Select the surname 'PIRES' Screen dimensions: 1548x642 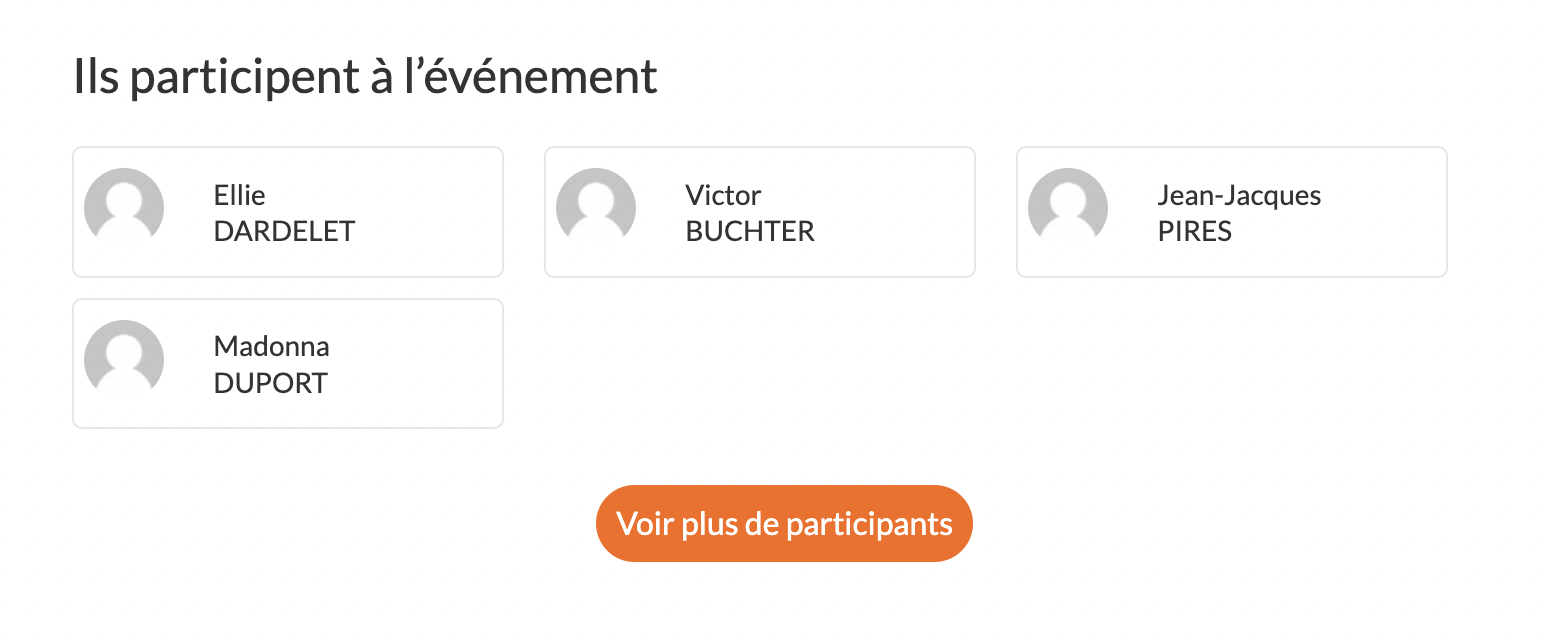click(x=1194, y=232)
